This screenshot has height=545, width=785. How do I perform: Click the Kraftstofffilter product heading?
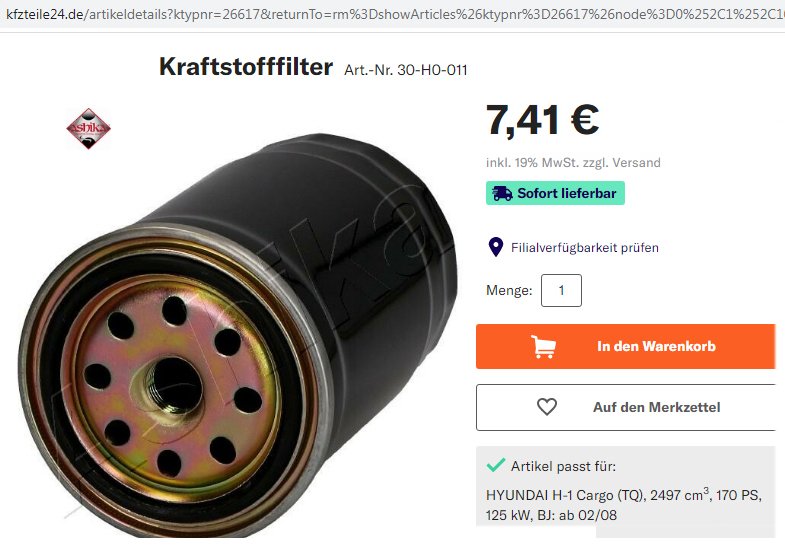[x=246, y=67]
